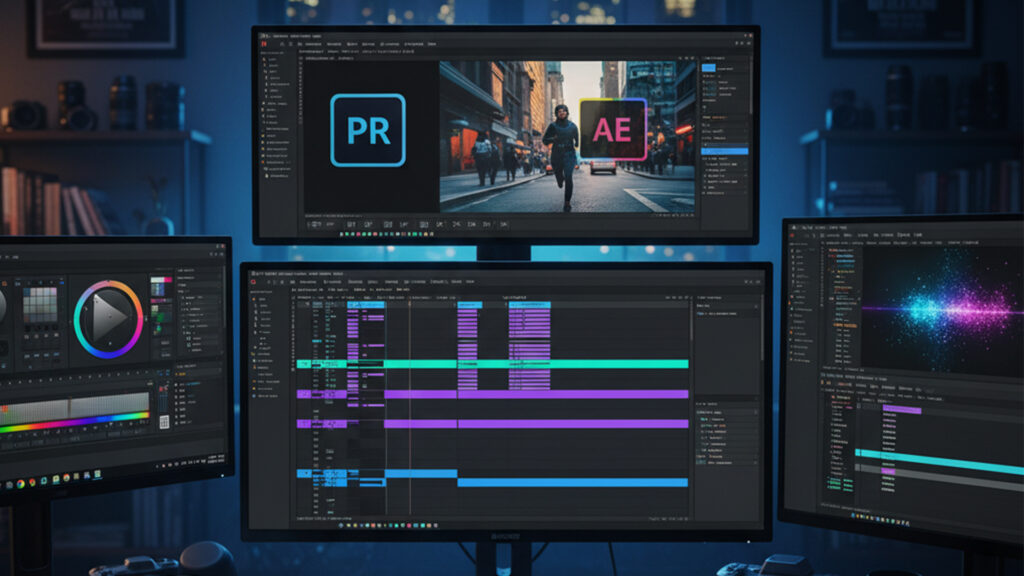
Task: Click the red circular icon at top-left of timeline window
Action: 254,283
